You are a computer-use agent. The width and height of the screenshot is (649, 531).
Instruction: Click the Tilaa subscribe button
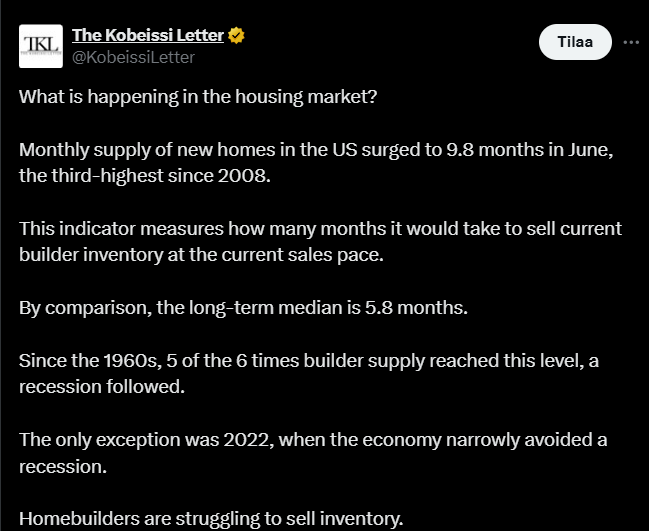(x=575, y=42)
